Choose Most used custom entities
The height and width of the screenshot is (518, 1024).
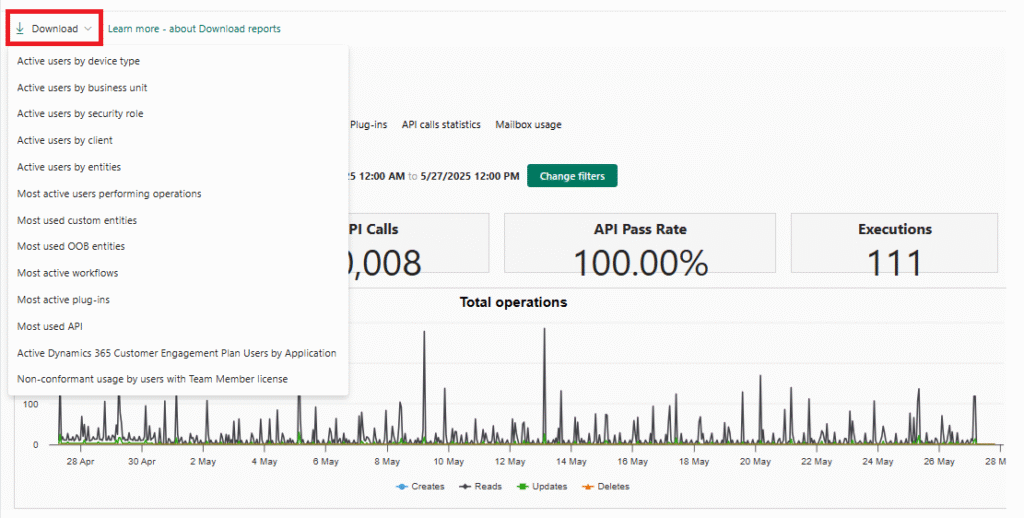coord(77,220)
